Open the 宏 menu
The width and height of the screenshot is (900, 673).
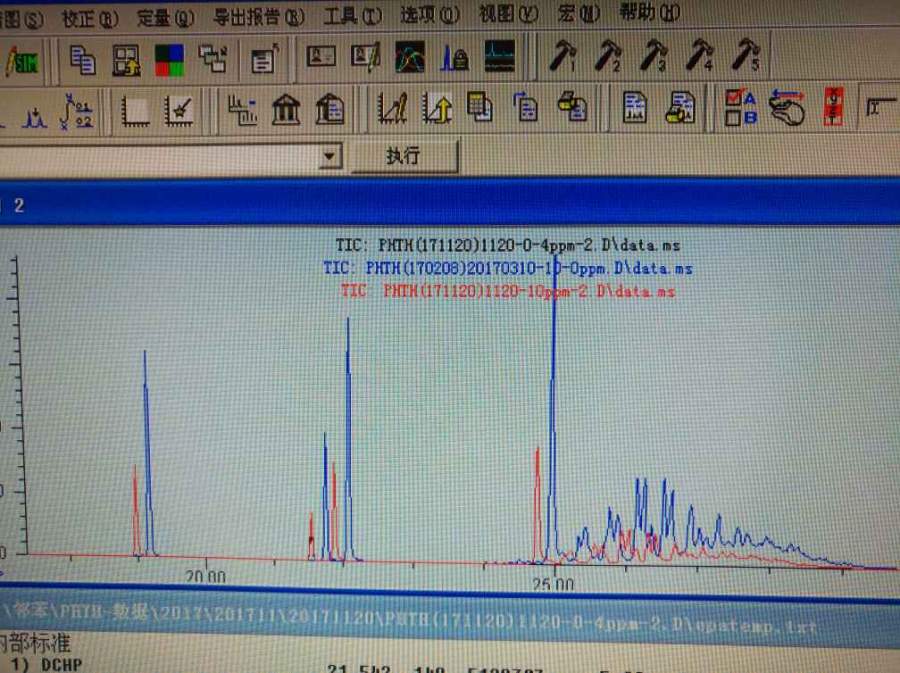(578, 13)
